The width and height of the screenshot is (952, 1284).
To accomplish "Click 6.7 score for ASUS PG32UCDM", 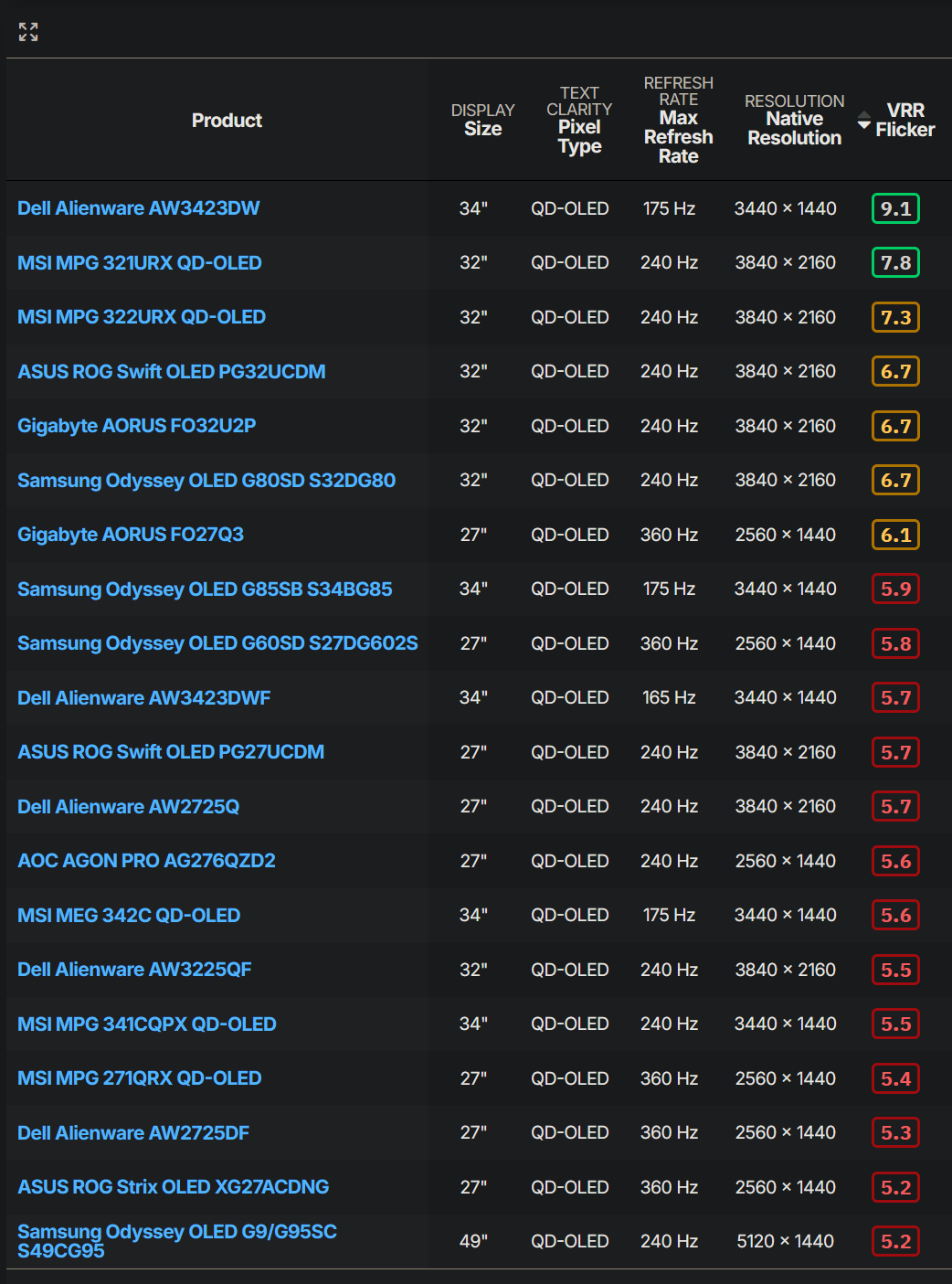I will (x=895, y=372).
